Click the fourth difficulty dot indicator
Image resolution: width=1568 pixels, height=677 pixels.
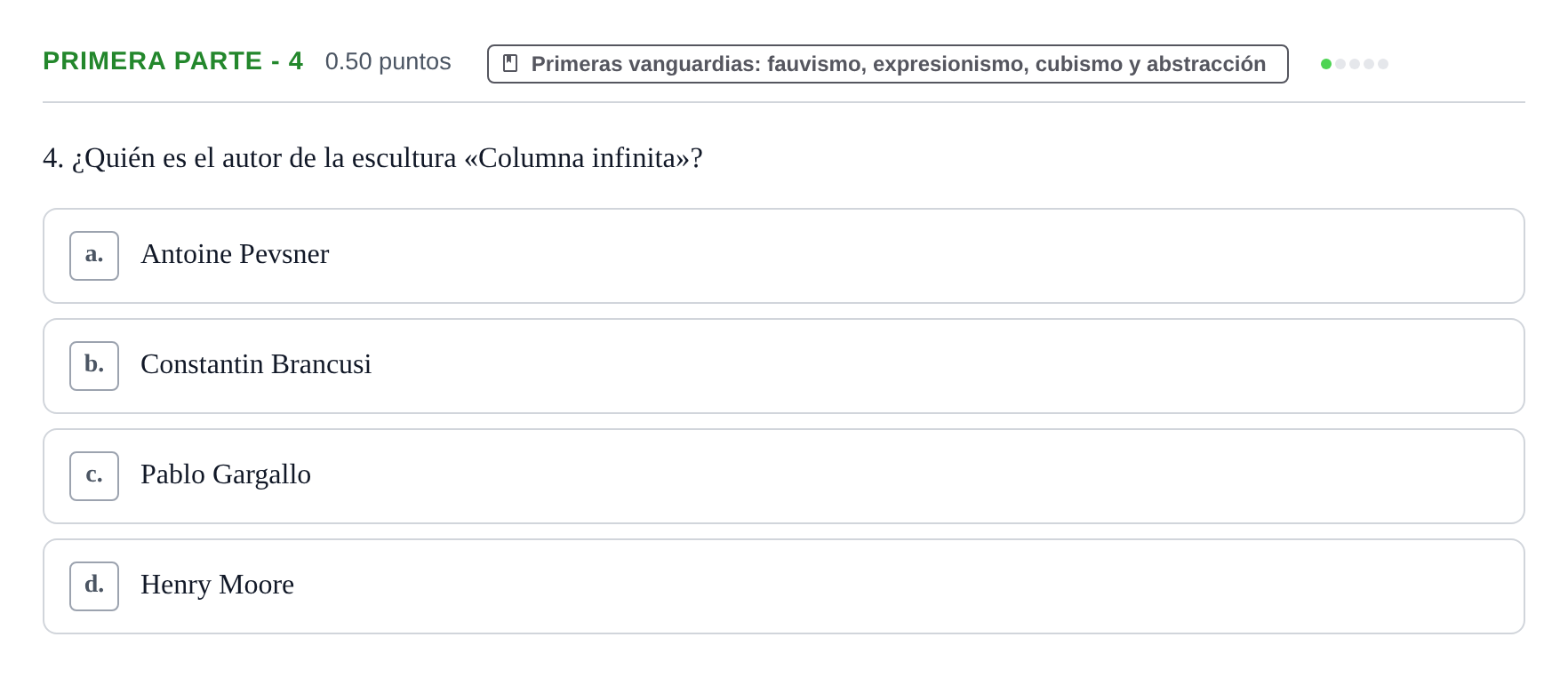click(x=1369, y=64)
